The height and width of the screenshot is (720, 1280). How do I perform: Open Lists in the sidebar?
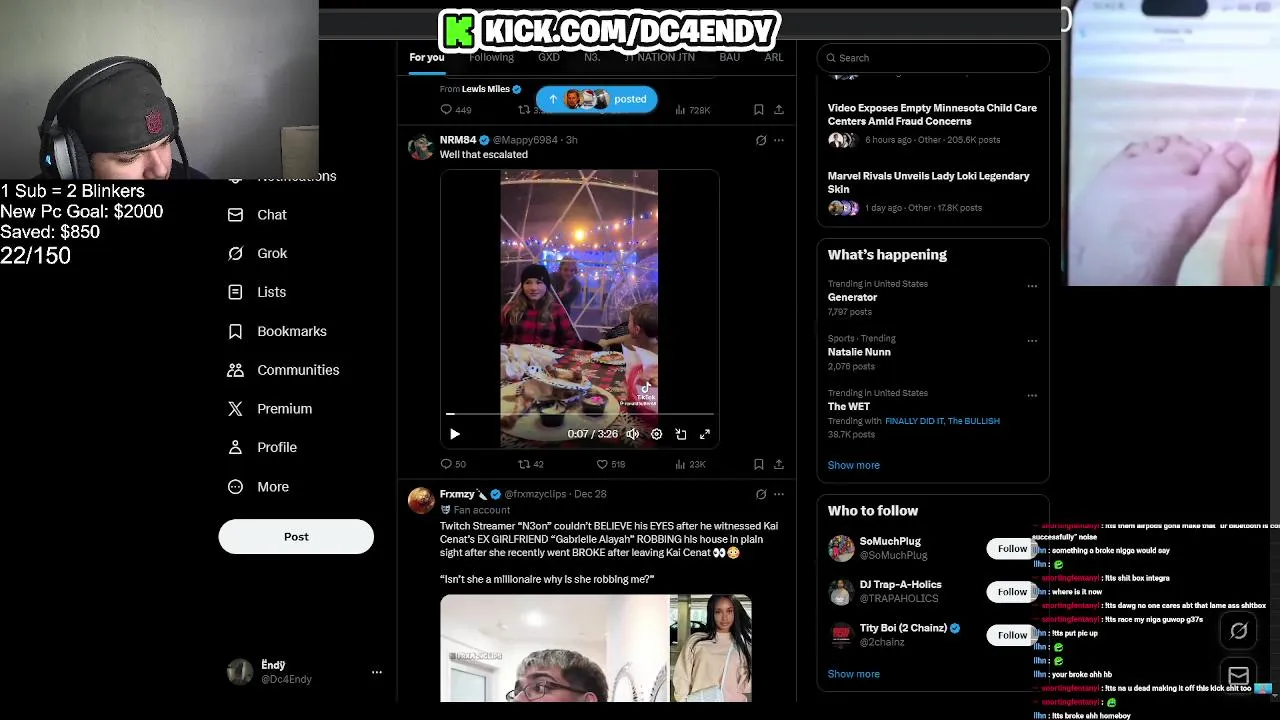click(257, 292)
